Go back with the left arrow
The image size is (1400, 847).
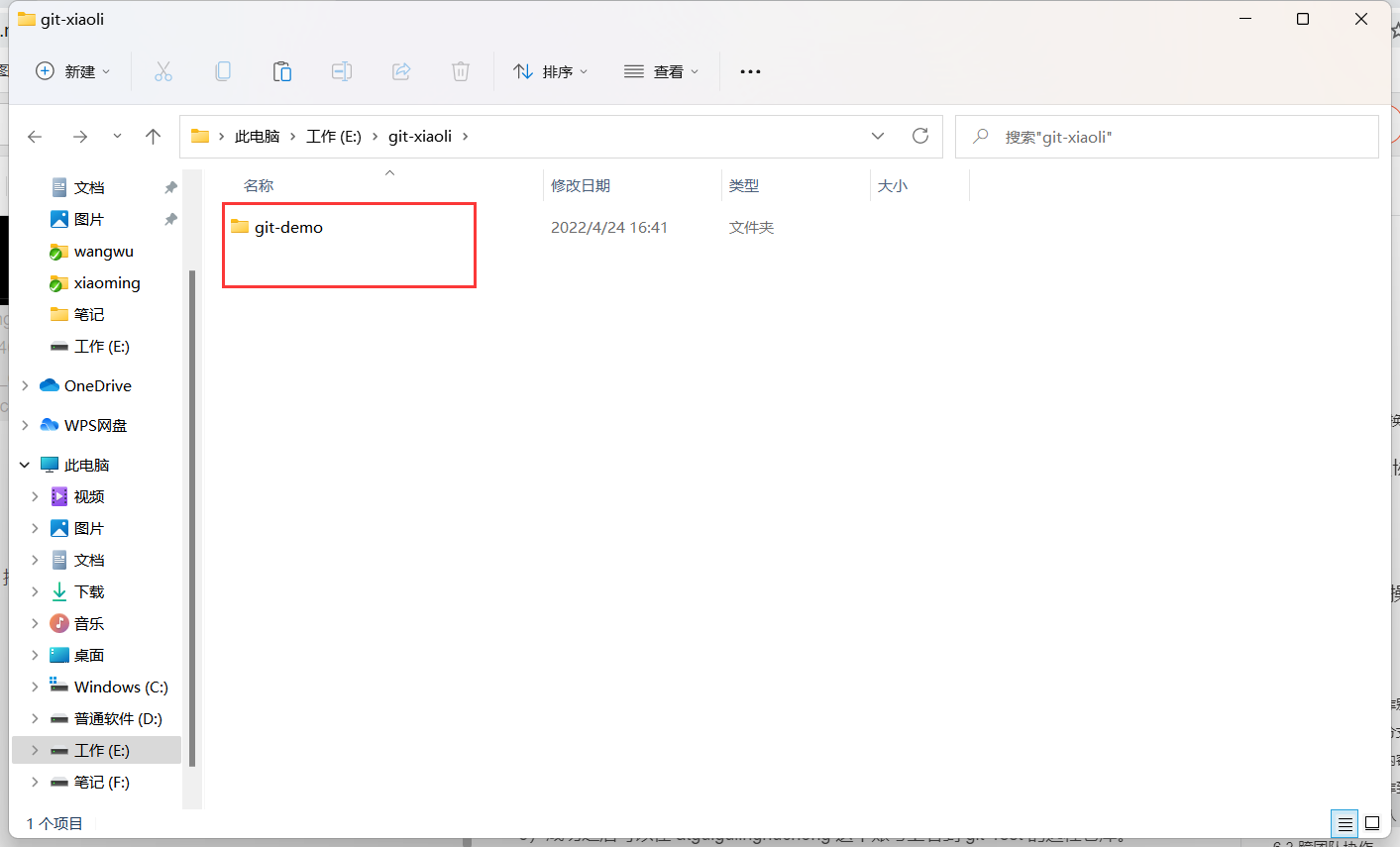coord(36,137)
